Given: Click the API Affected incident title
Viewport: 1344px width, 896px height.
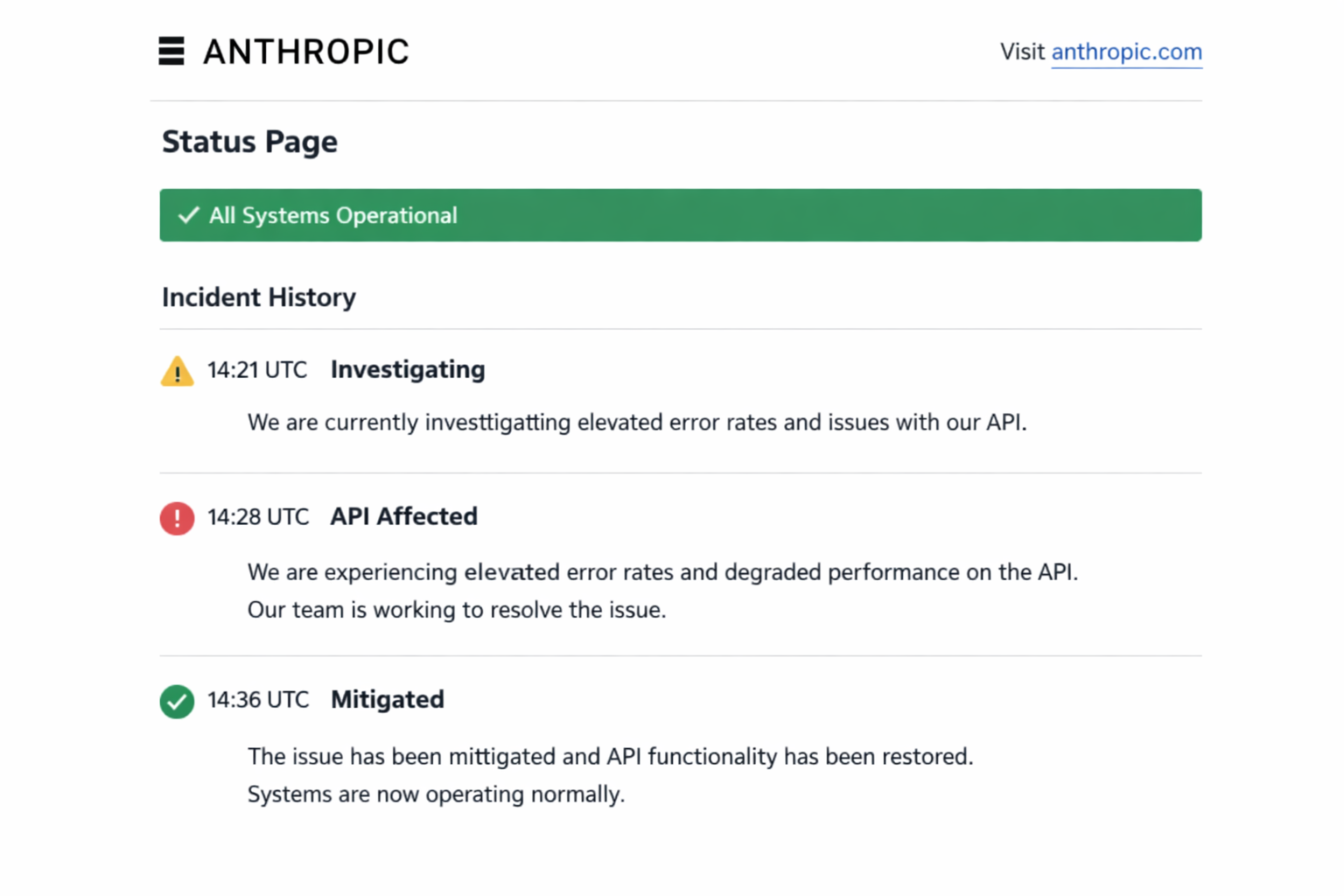Looking at the screenshot, I should click(403, 516).
